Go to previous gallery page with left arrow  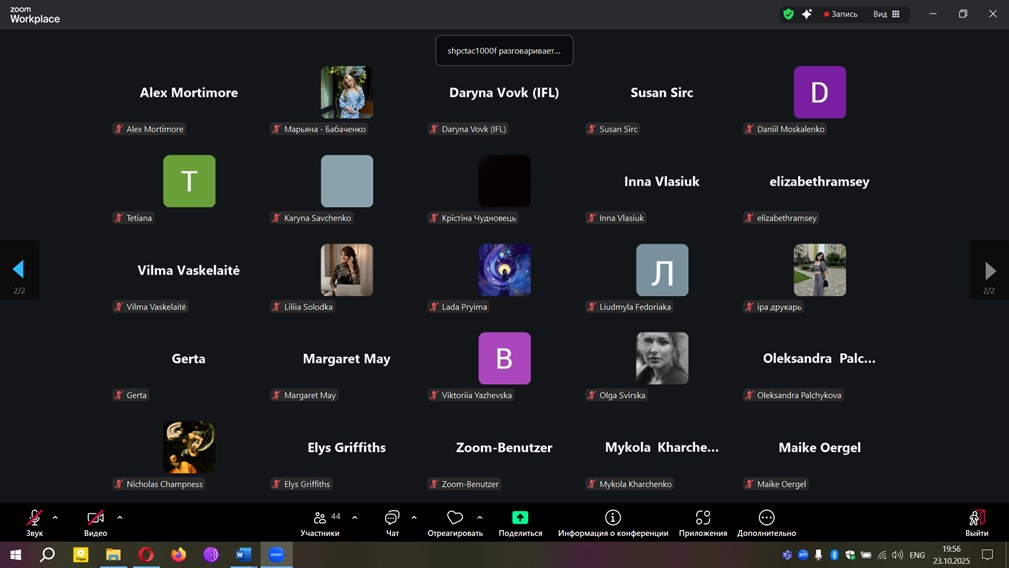[x=18, y=269]
